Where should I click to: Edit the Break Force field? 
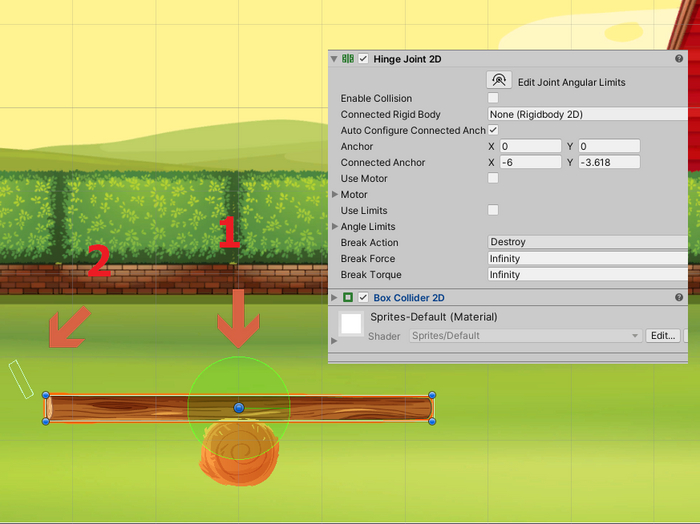pyautogui.click(x=588, y=258)
